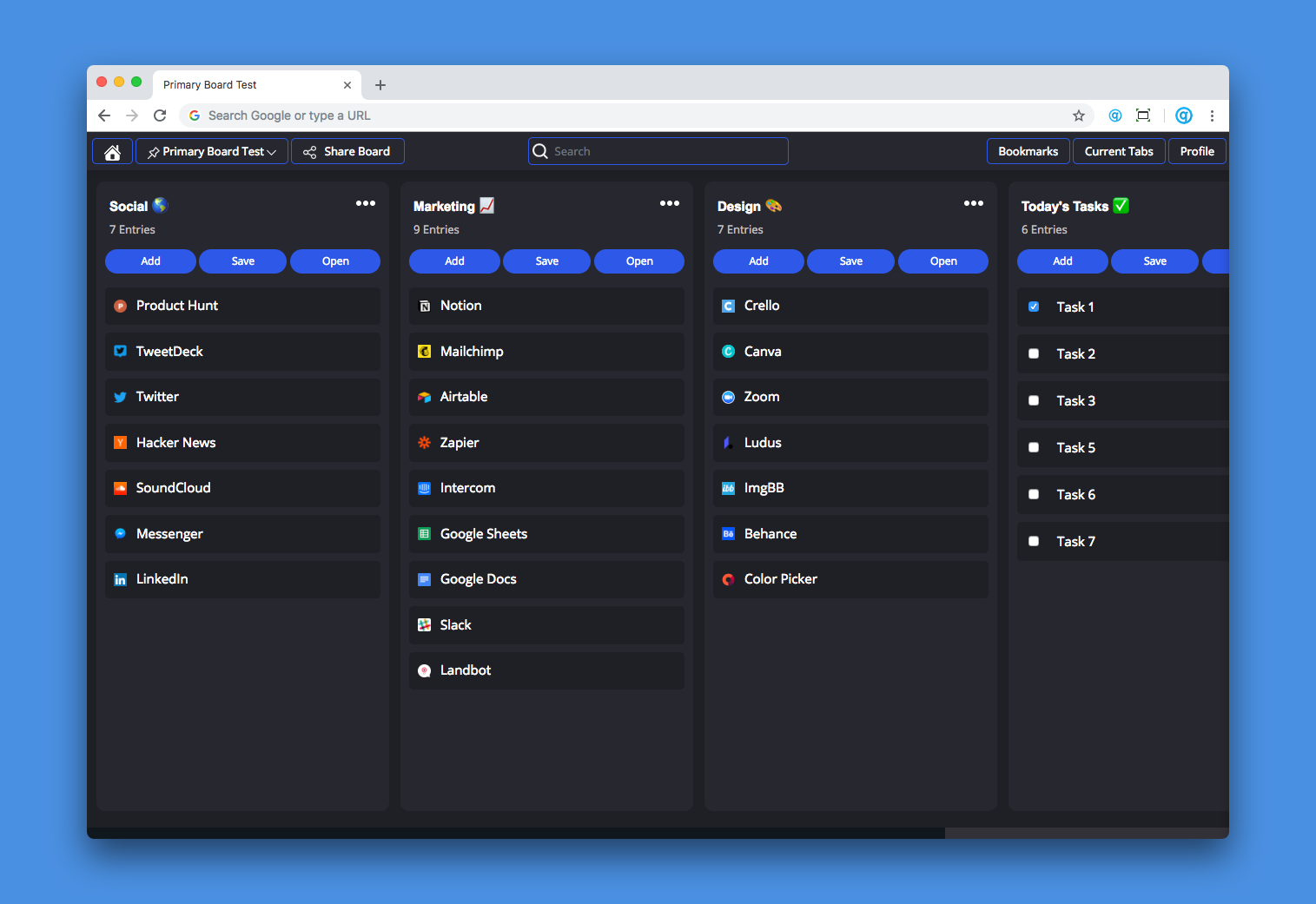Click the TweetDeck favicon

(x=121, y=351)
